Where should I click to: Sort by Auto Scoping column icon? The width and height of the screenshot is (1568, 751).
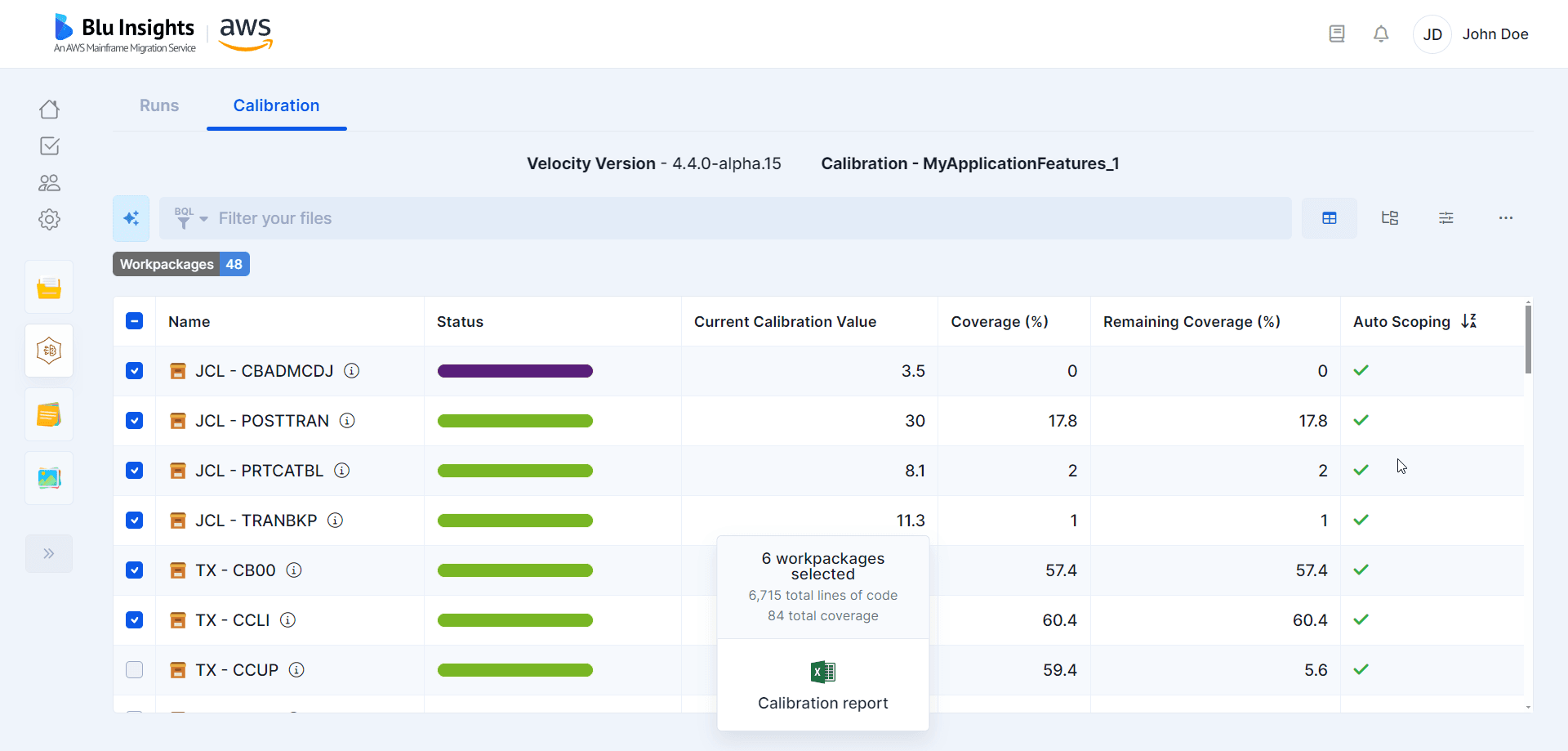[x=1469, y=321]
